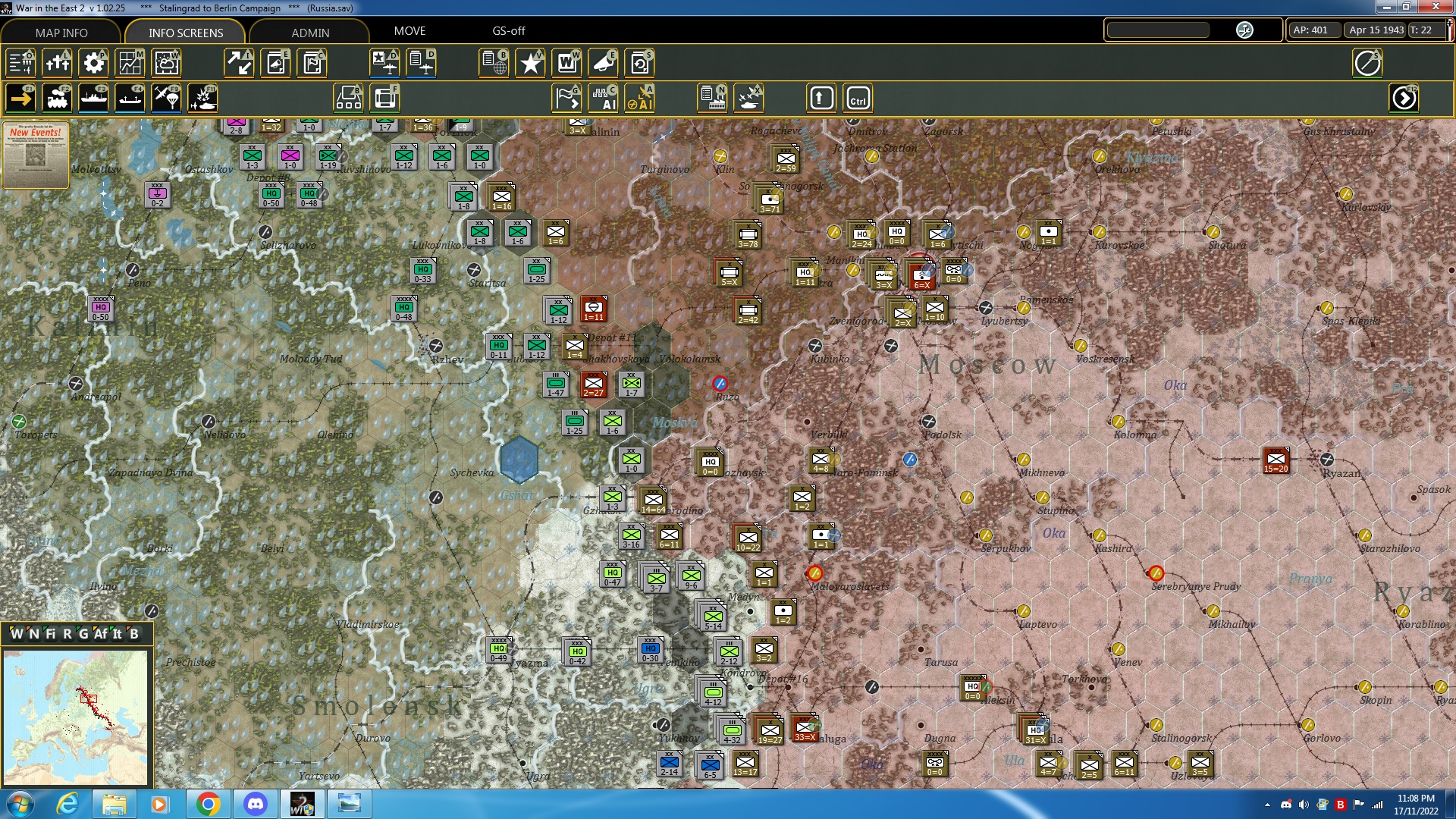Click the Save game icon (S)
Image resolution: width=1456 pixels, height=819 pixels.
click(x=639, y=63)
